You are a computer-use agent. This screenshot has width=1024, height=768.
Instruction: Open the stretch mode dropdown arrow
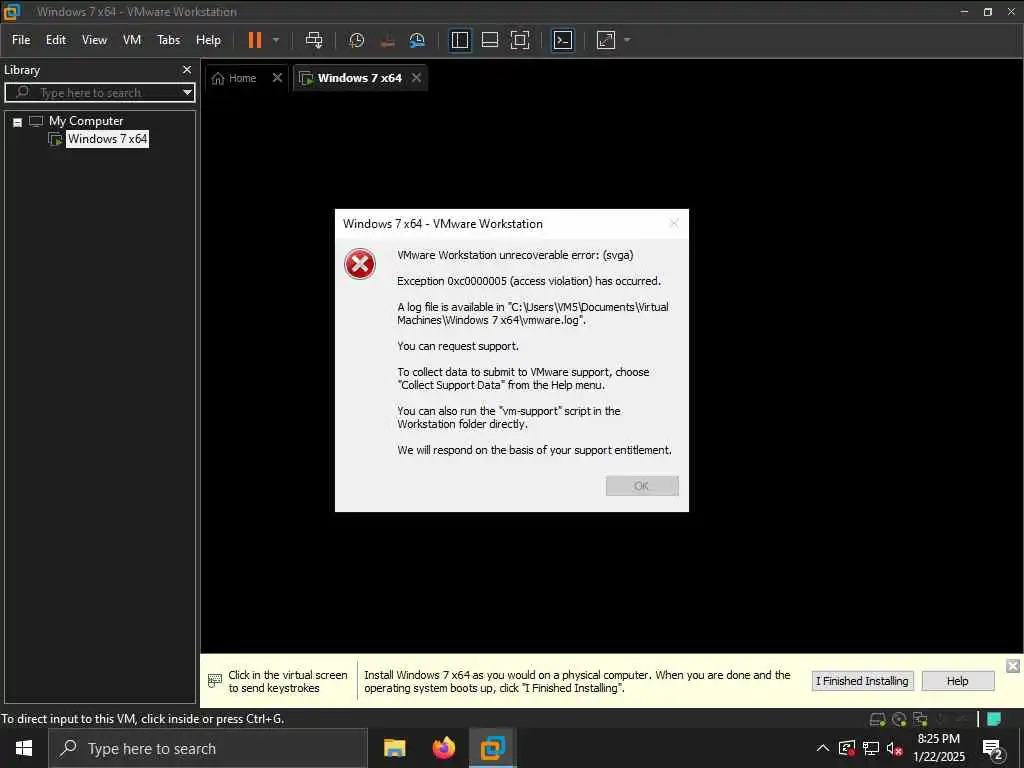[x=627, y=40]
